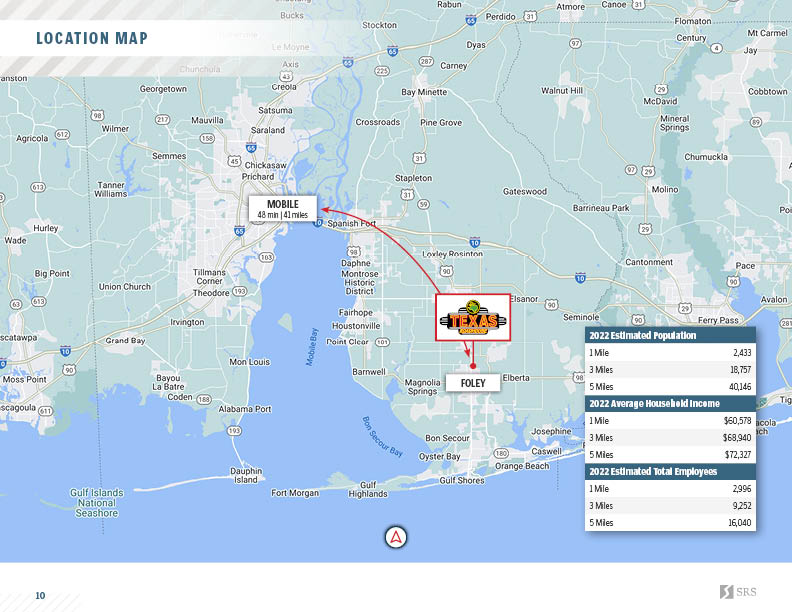Click the Texas Roadhouse logo marker
This screenshot has width=792, height=612.
(x=473, y=318)
